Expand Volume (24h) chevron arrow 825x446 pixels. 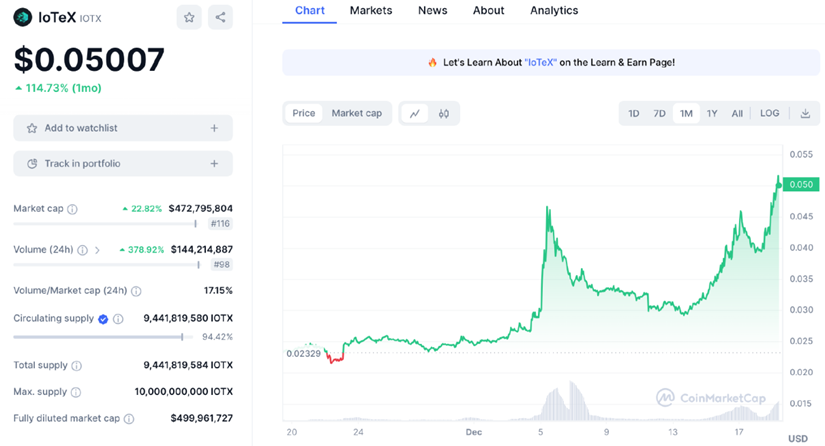click(x=97, y=250)
